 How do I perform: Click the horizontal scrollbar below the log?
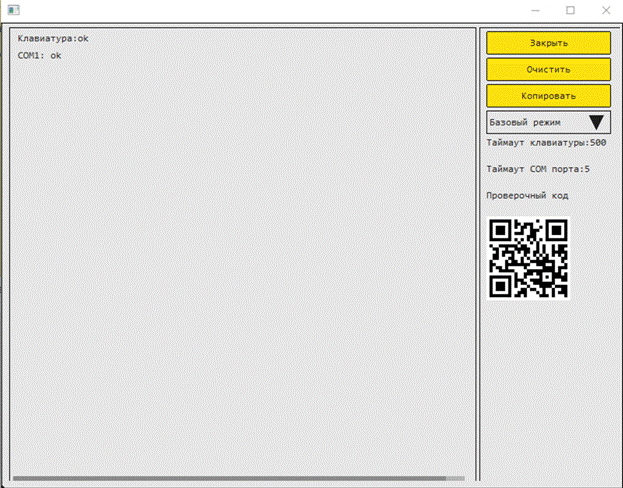(238, 479)
